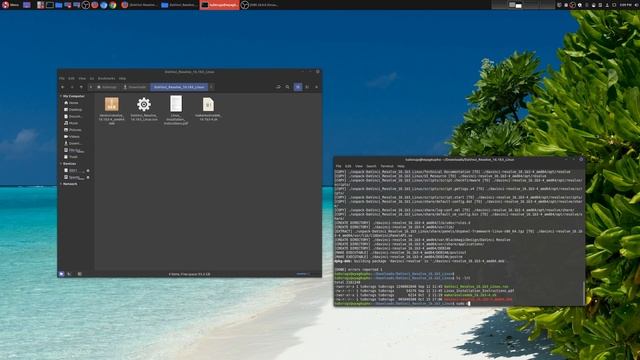Image resolution: width=640 pixels, height=360 pixels.
Task: Switch to OBS window in taskbar
Action: pyautogui.click(x=260, y=5)
